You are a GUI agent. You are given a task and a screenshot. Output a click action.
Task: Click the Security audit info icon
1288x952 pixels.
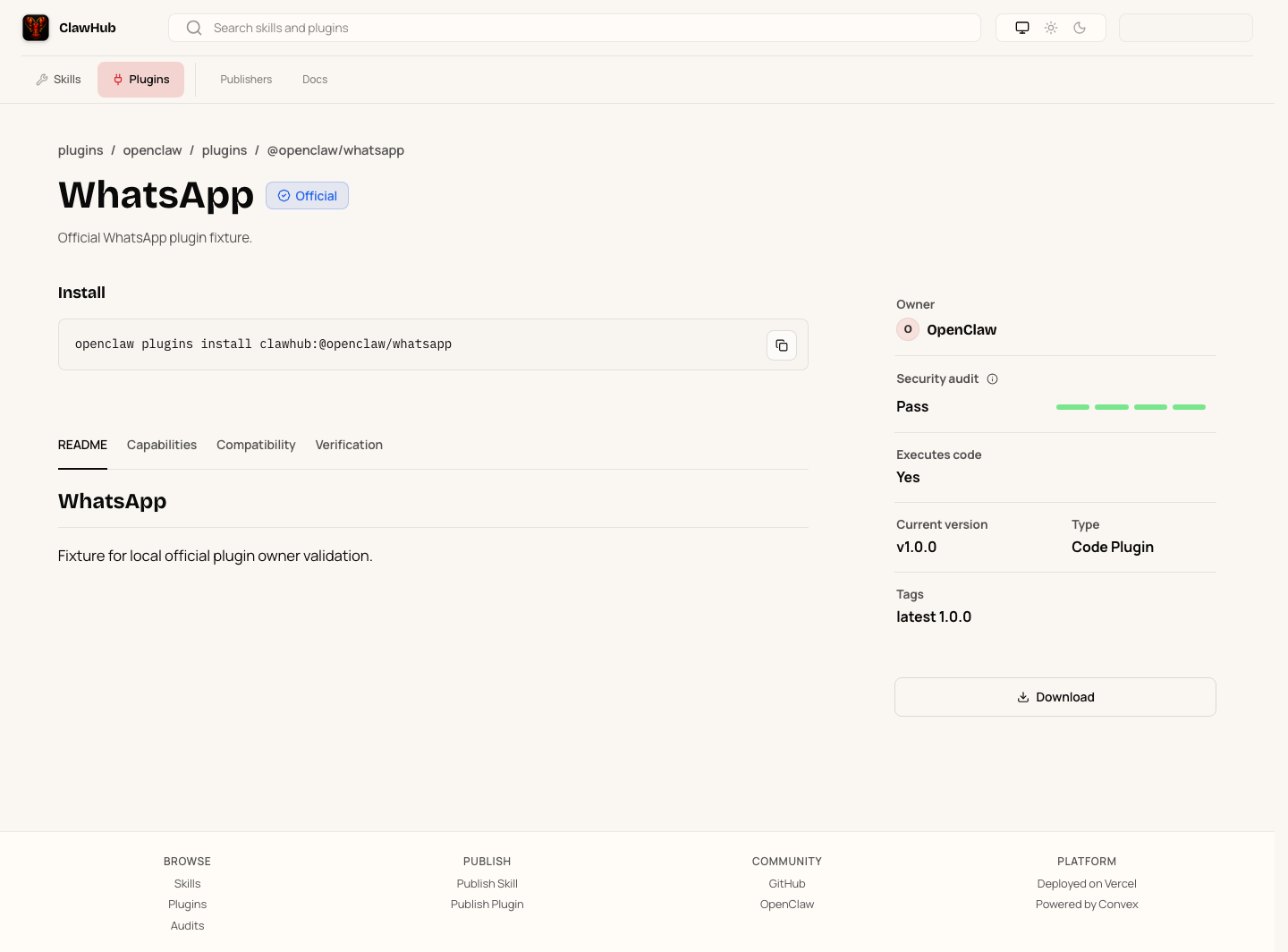[992, 379]
